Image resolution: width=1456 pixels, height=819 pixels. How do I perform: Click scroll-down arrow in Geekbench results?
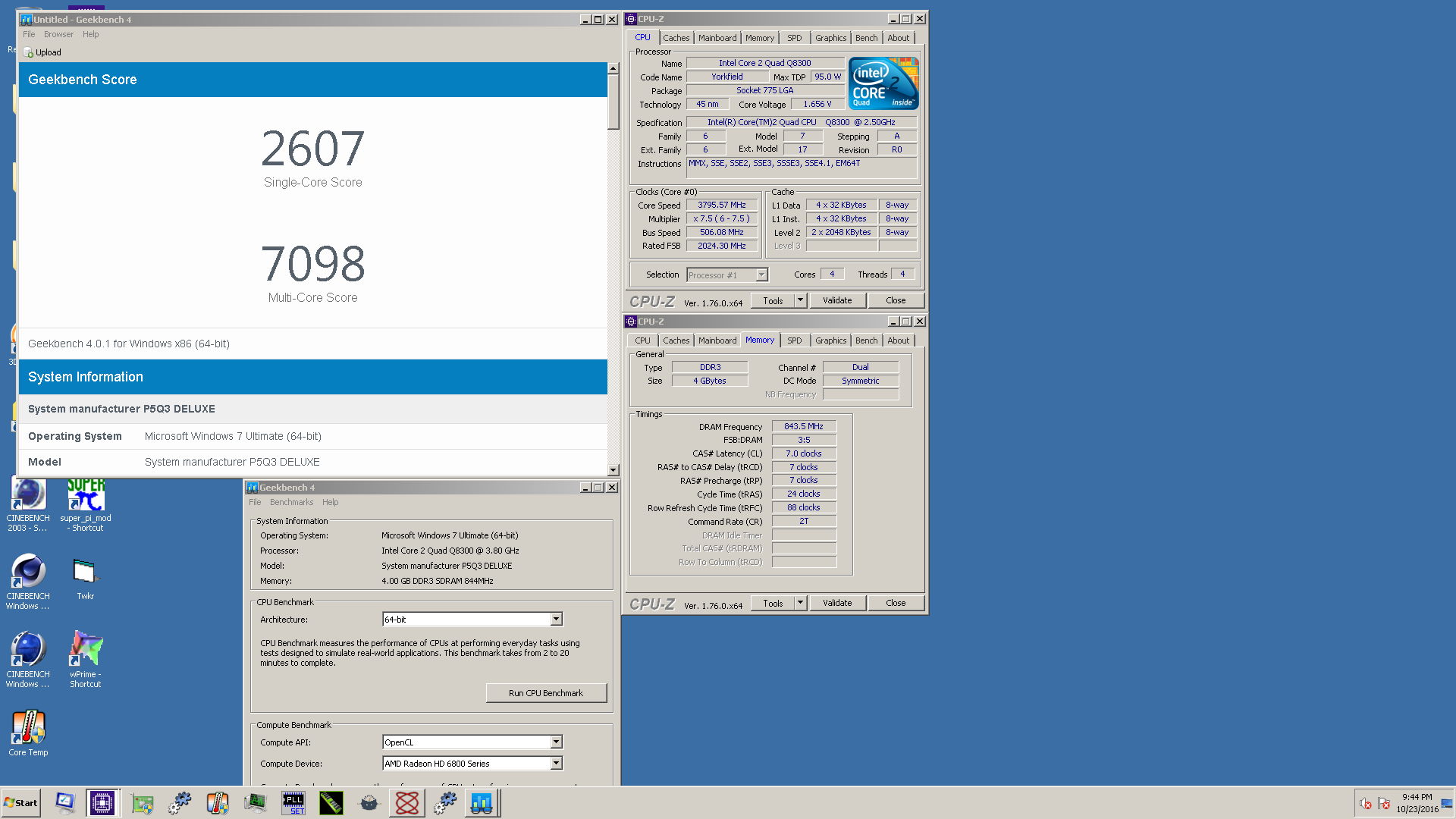click(613, 470)
